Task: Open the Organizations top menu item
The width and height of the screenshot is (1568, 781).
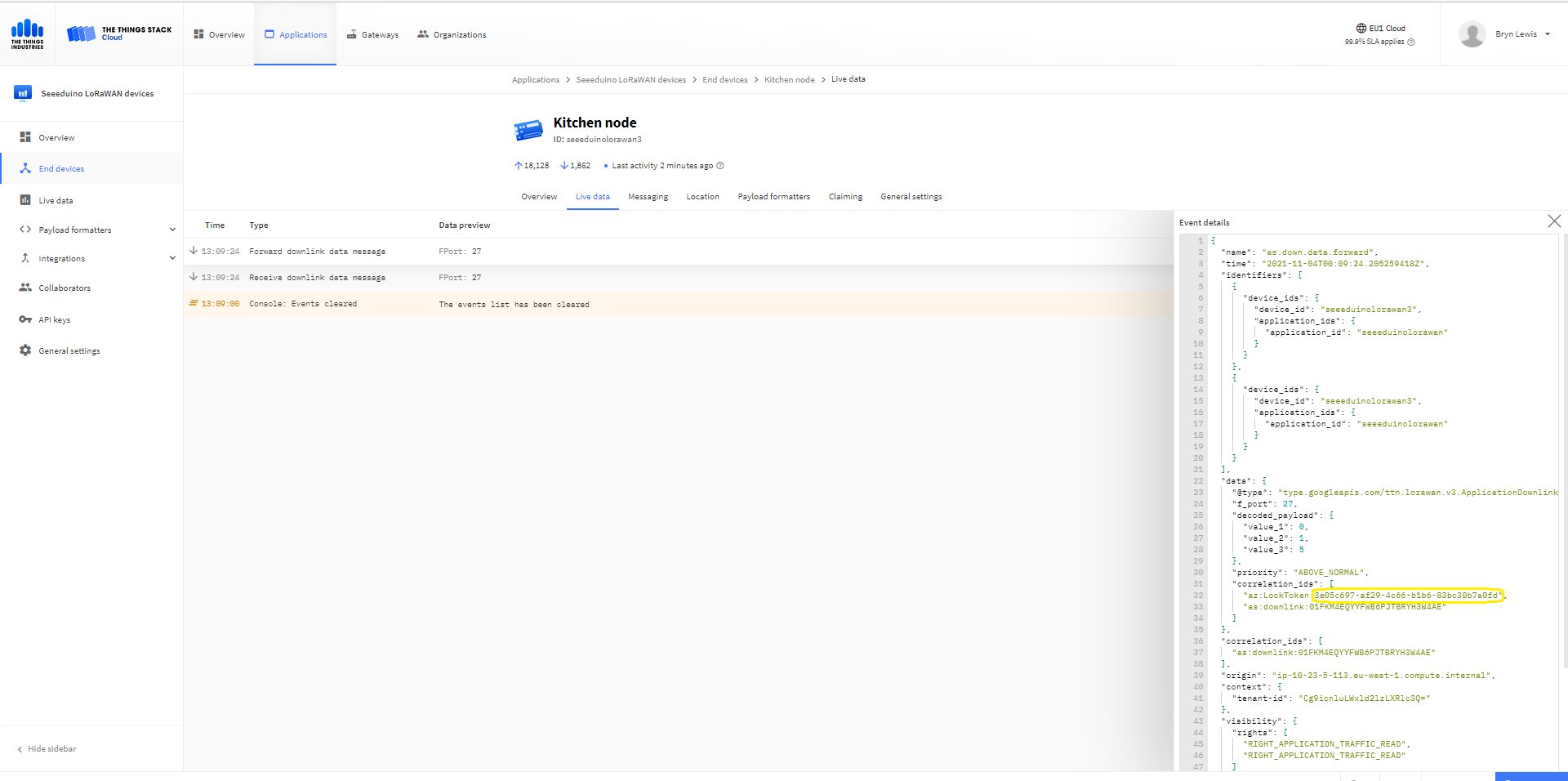Action: 452,34
